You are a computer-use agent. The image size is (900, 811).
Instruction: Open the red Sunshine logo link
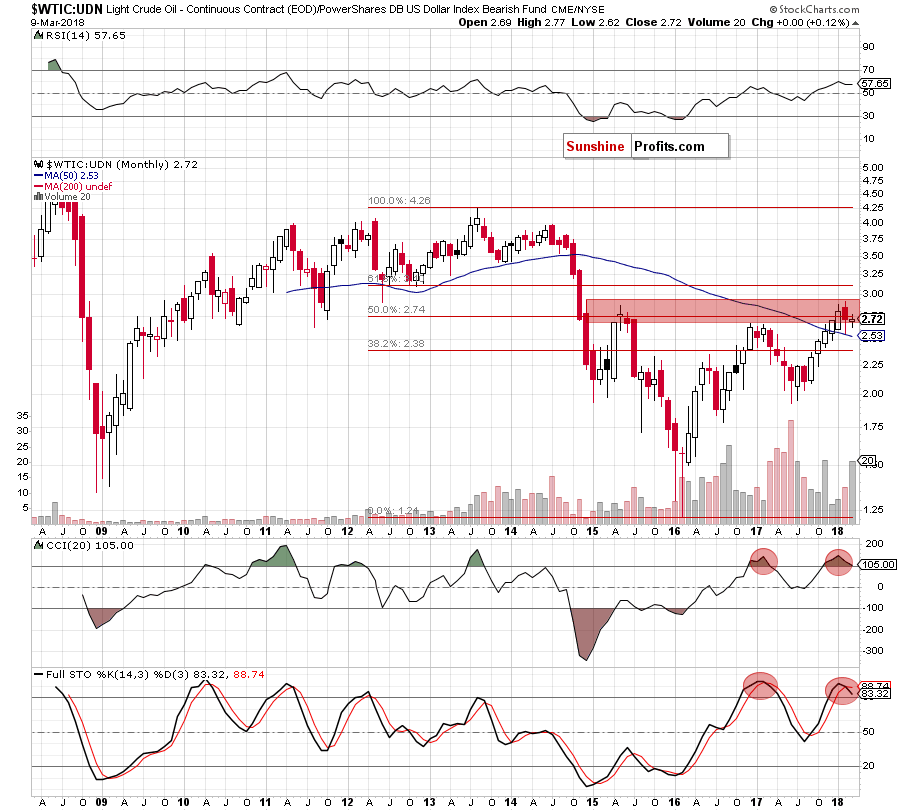(595, 146)
